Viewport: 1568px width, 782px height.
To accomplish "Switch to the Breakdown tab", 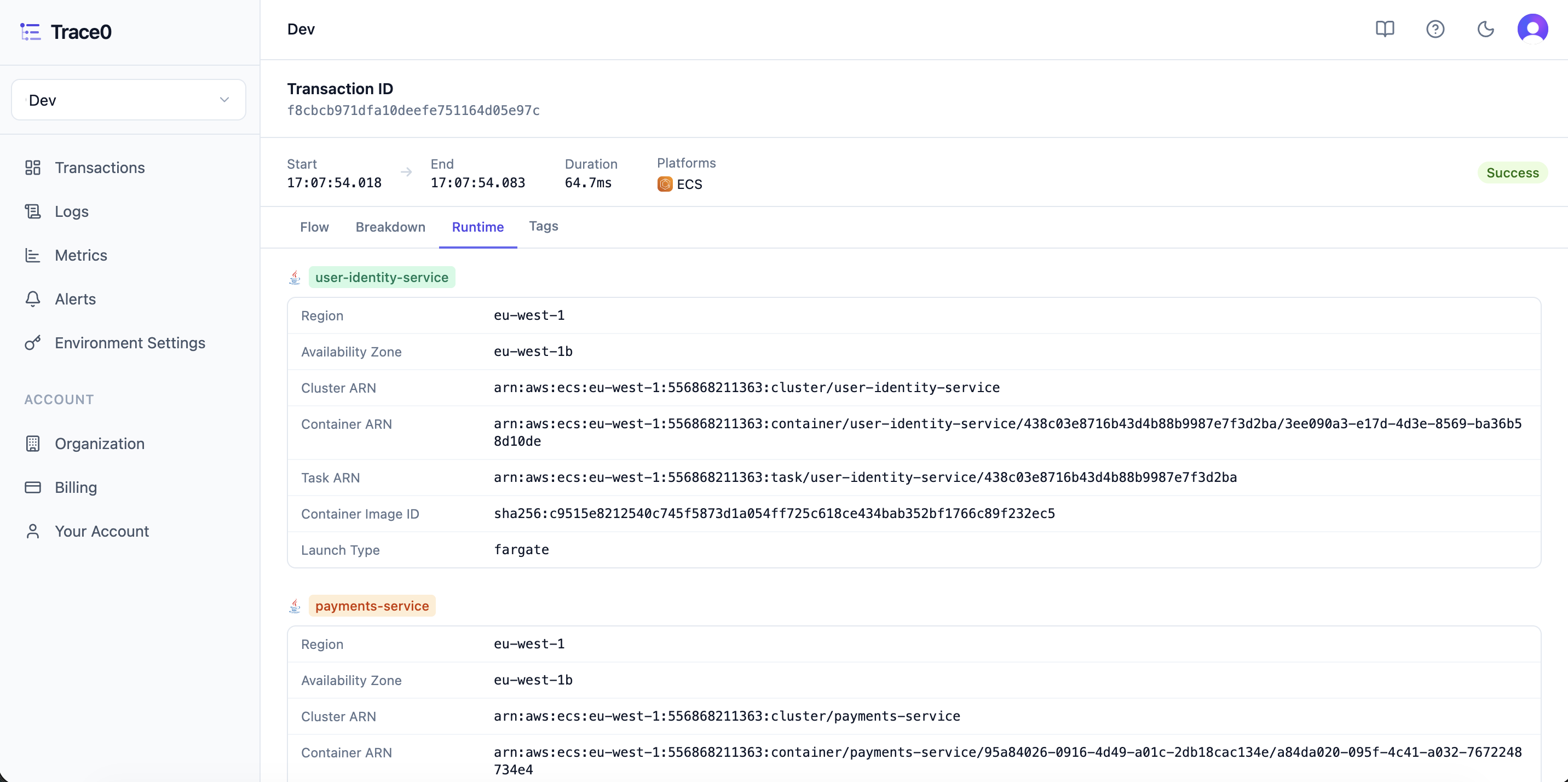I will point(390,227).
